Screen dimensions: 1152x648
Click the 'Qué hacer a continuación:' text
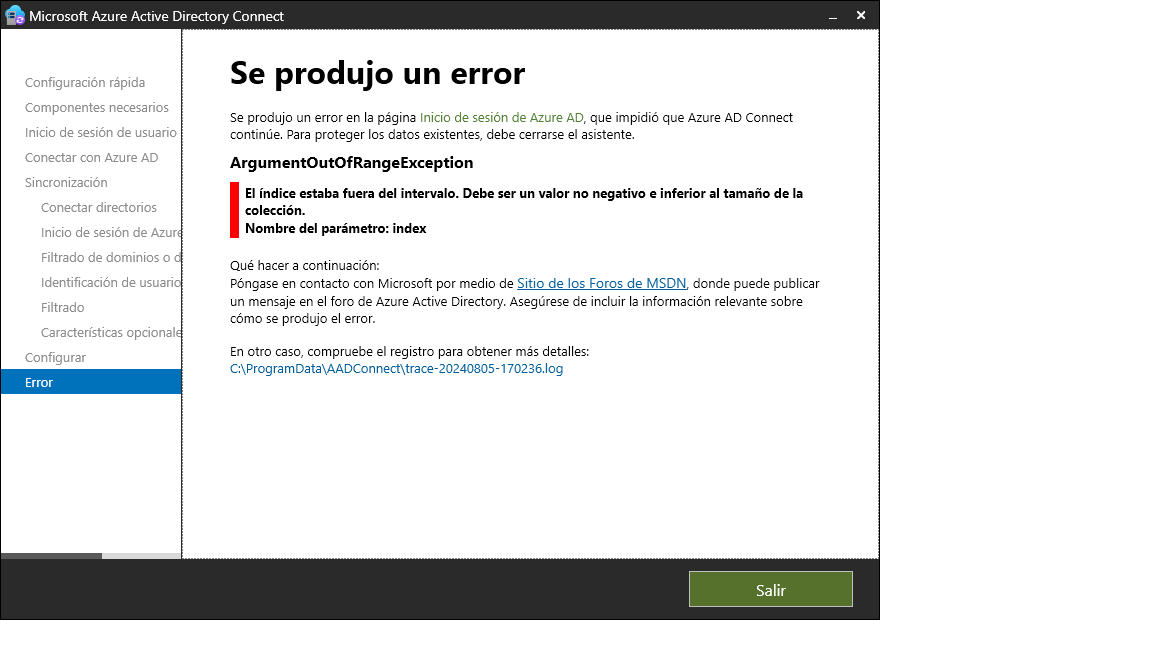pos(305,266)
